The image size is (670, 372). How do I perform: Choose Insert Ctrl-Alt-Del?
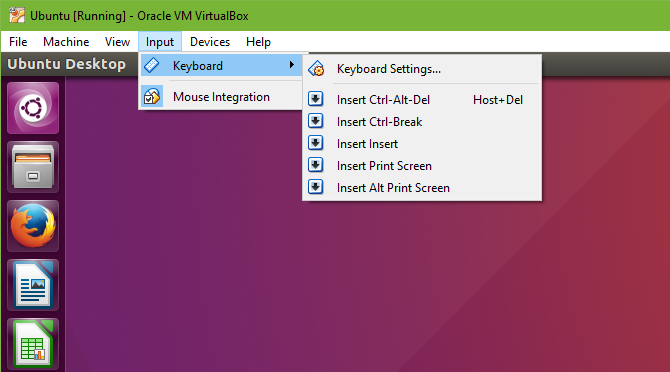pyautogui.click(x=422, y=100)
